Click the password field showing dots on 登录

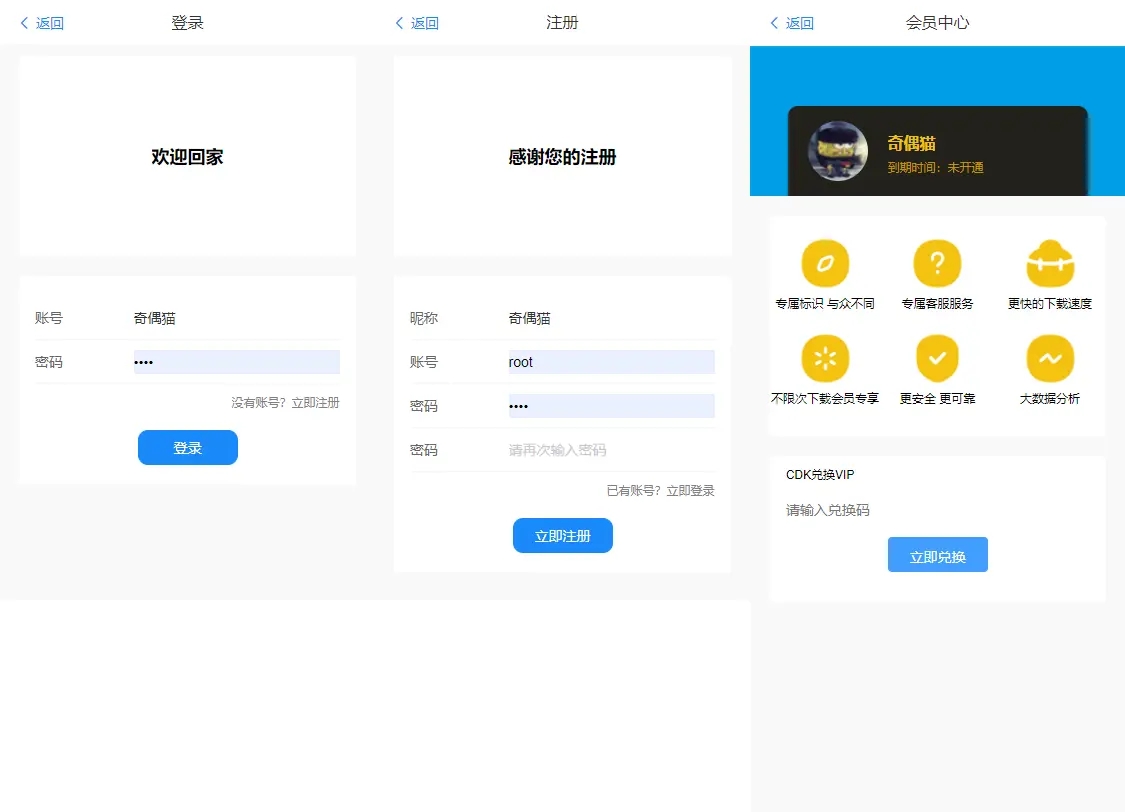(x=236, y=361)
